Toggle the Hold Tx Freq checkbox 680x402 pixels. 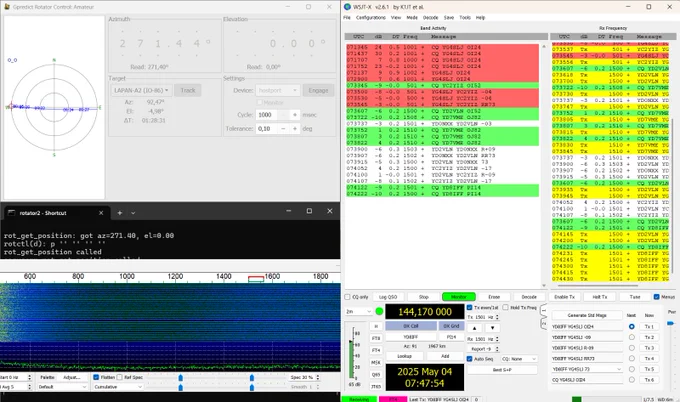[x=505, y=307]
